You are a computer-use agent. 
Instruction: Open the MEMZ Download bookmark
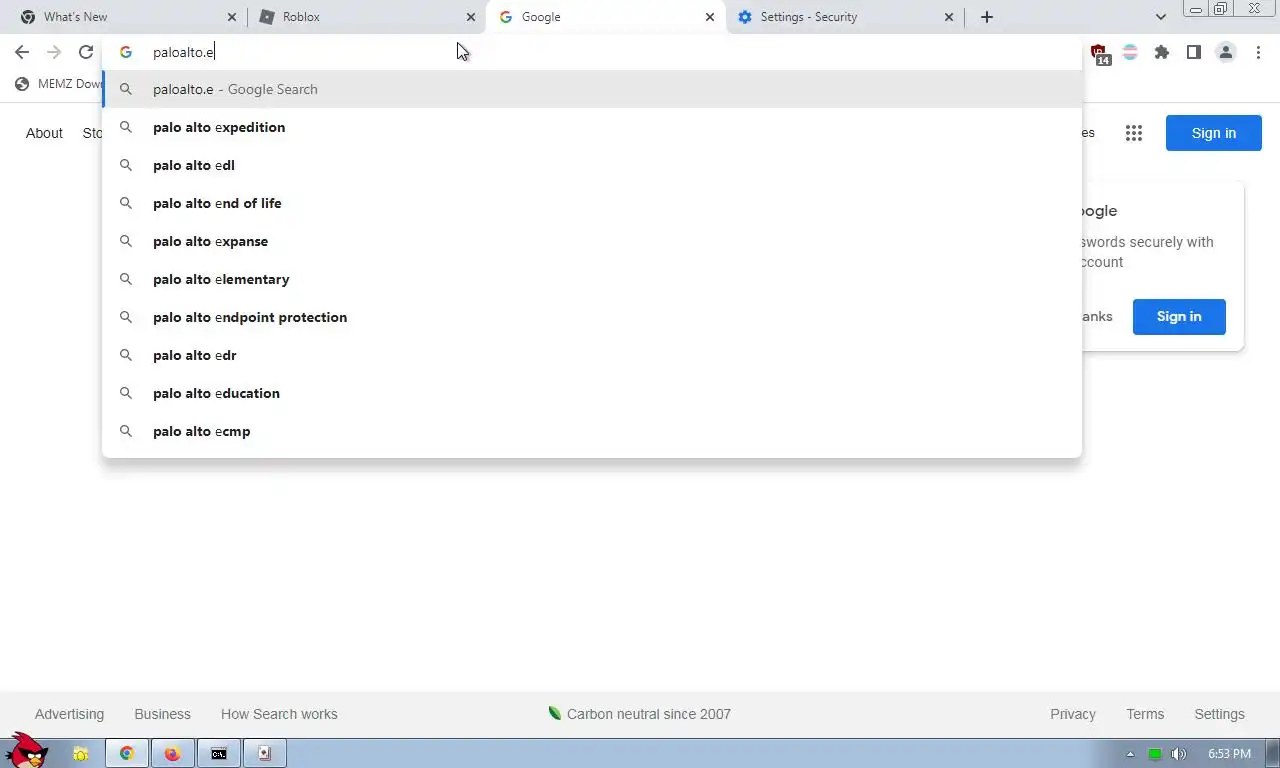59,84
